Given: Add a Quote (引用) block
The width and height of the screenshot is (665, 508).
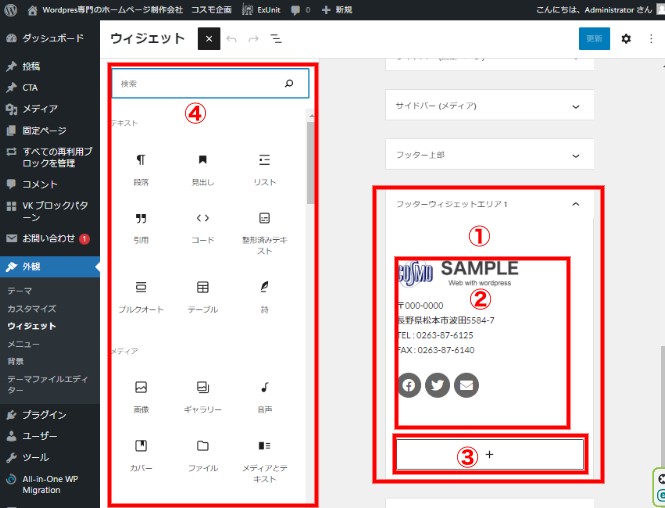Looking at the screenshot, I should [141, 225].
